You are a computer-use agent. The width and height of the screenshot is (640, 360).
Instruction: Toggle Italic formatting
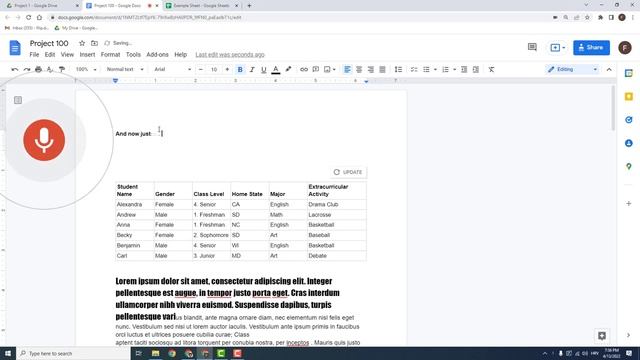pos(252,69)
